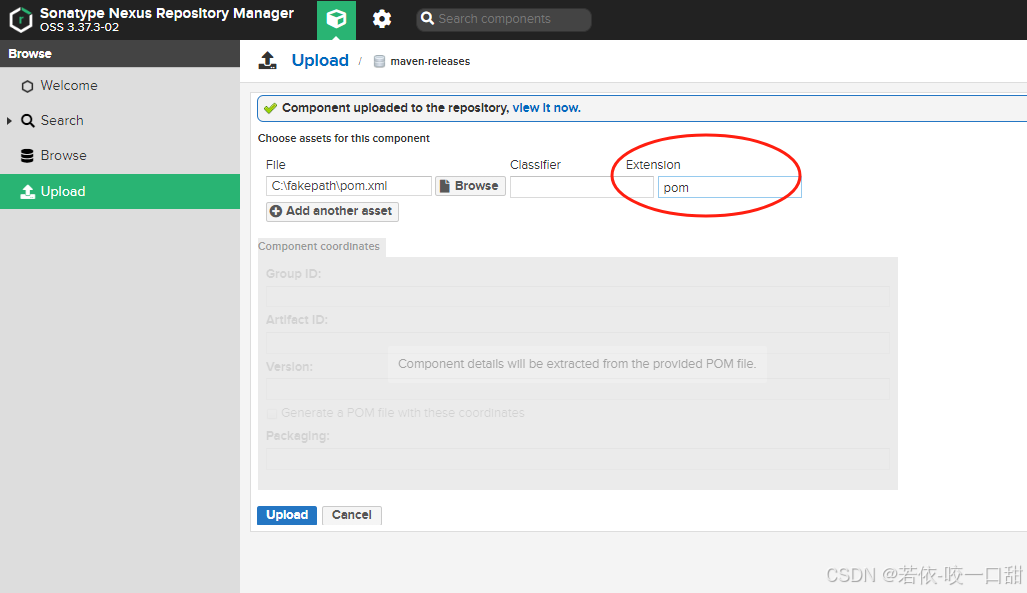The width and height of the screenshot is (1027, 593).
Task: Expand the Search tree node arrow
Action: point(9,121)
